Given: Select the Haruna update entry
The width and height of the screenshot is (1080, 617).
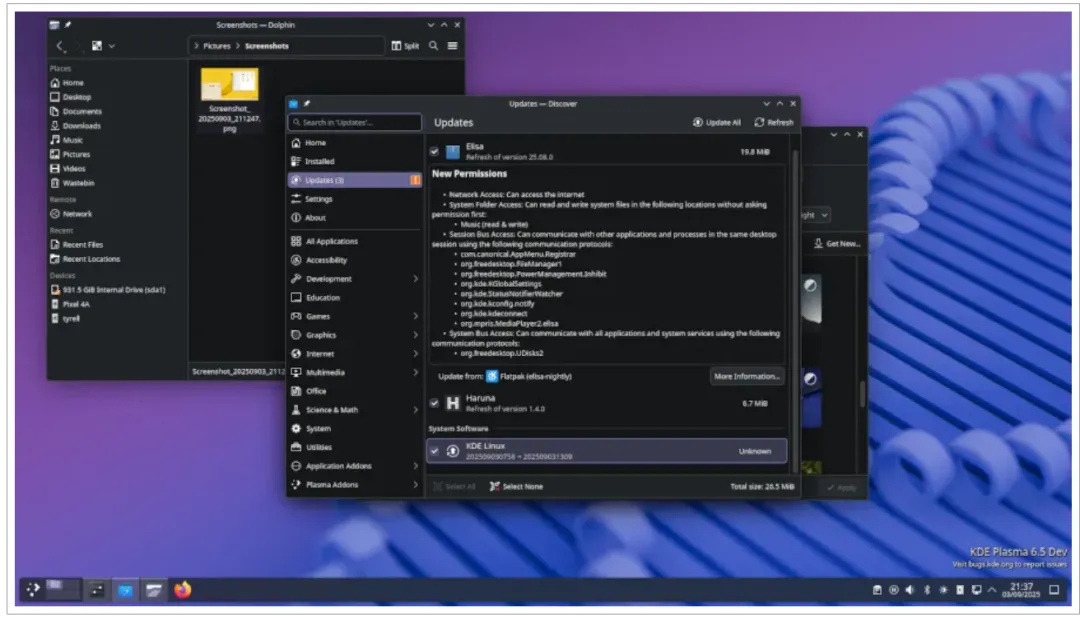Looking at the screenshot, I should tap(606, 403).
